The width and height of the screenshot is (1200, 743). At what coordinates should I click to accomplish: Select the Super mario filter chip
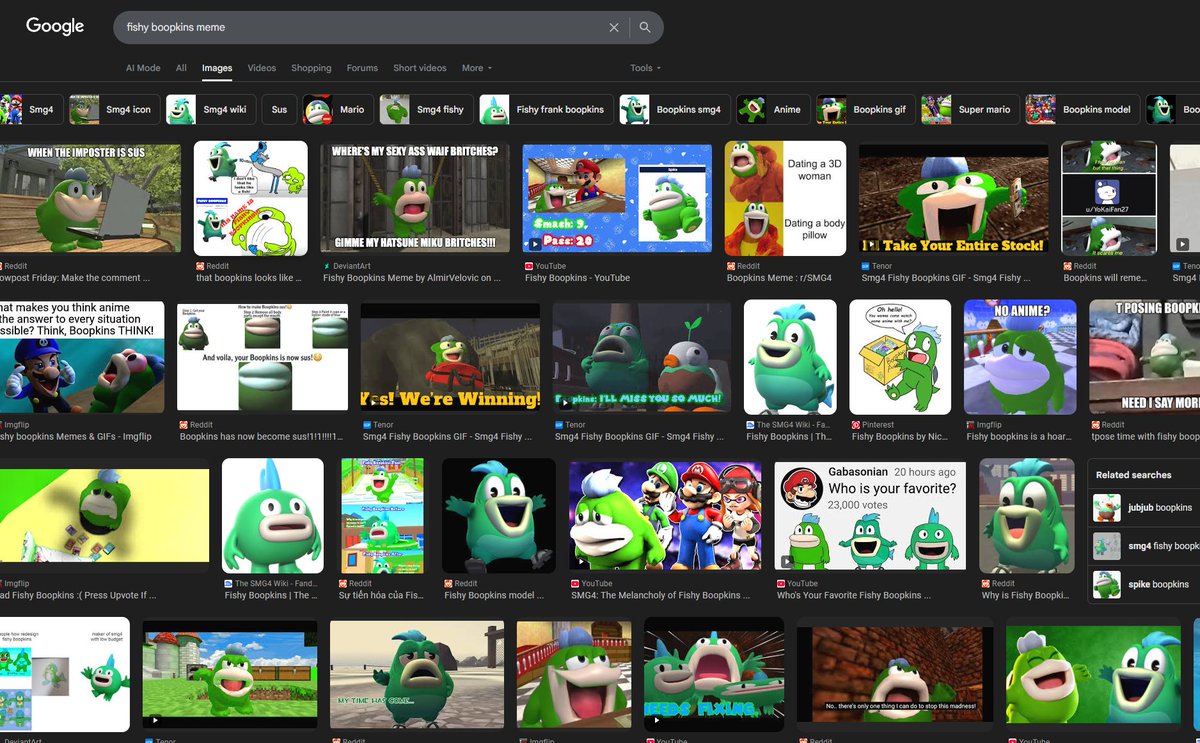[969, 109]
